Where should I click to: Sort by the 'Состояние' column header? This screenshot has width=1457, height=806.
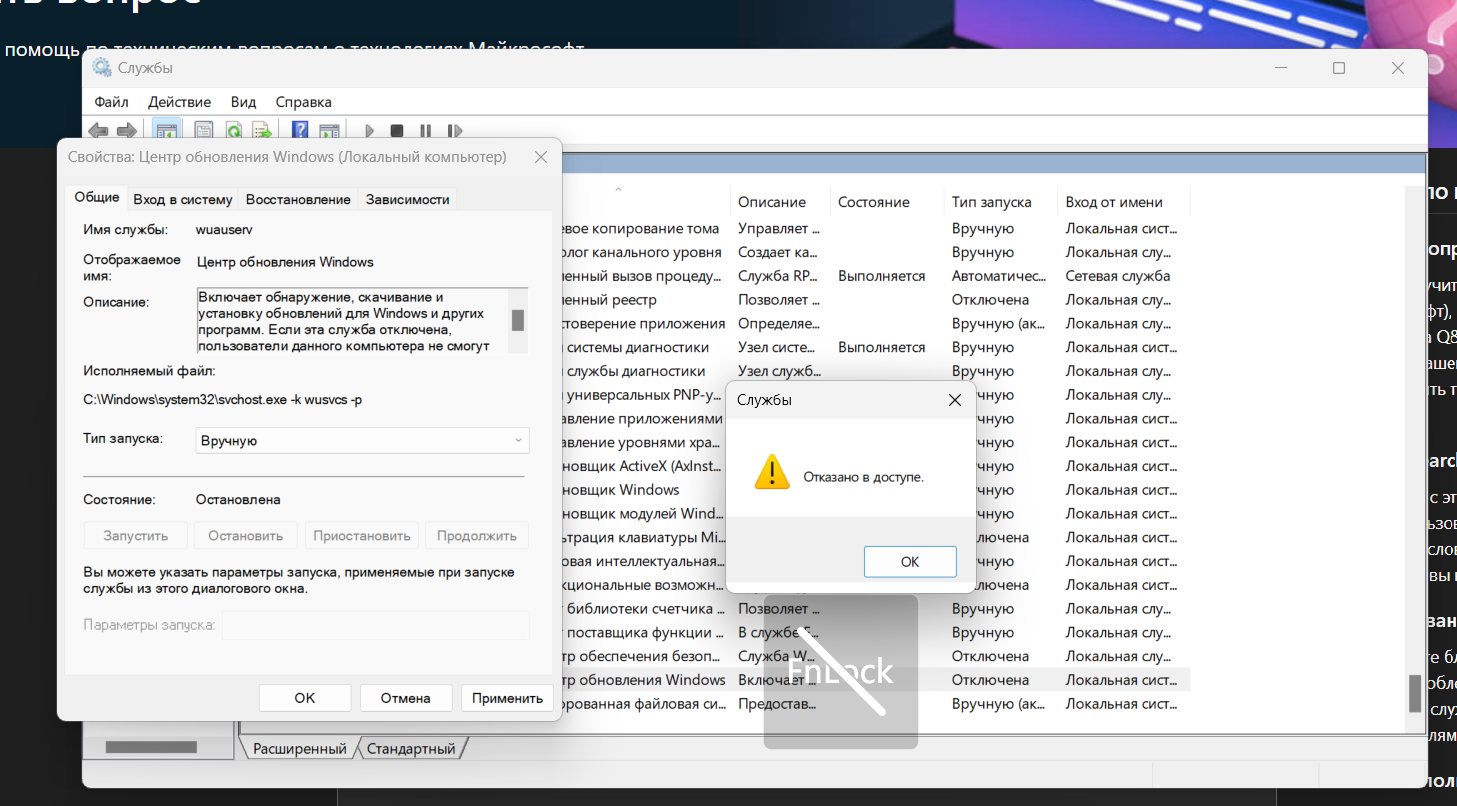[x=874, y=202]
